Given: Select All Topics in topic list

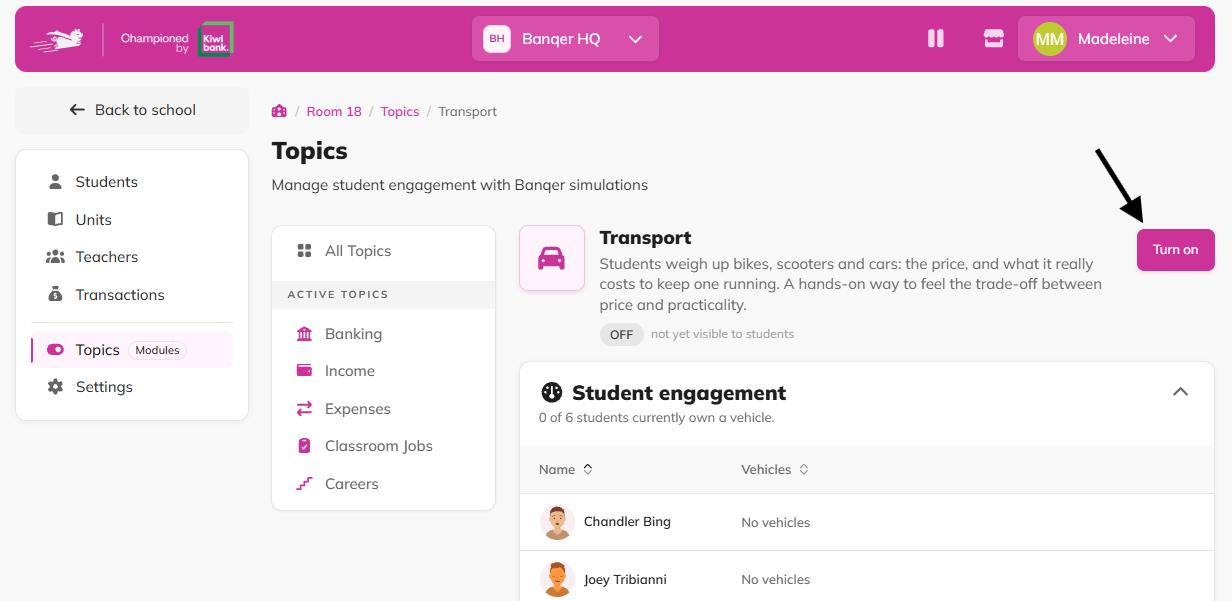Looking at the screenshot, I should coord(384,251).
